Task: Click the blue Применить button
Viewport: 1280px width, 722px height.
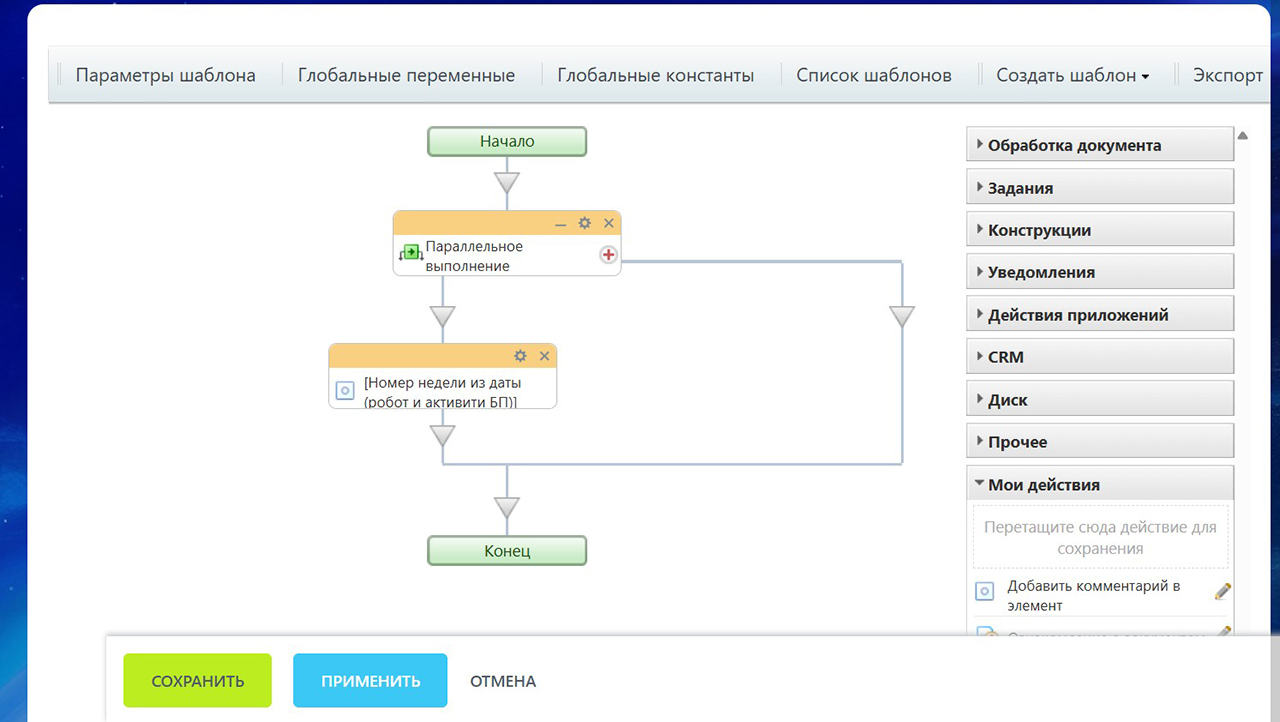Action: pyautogui.click(x=371, y=681)
